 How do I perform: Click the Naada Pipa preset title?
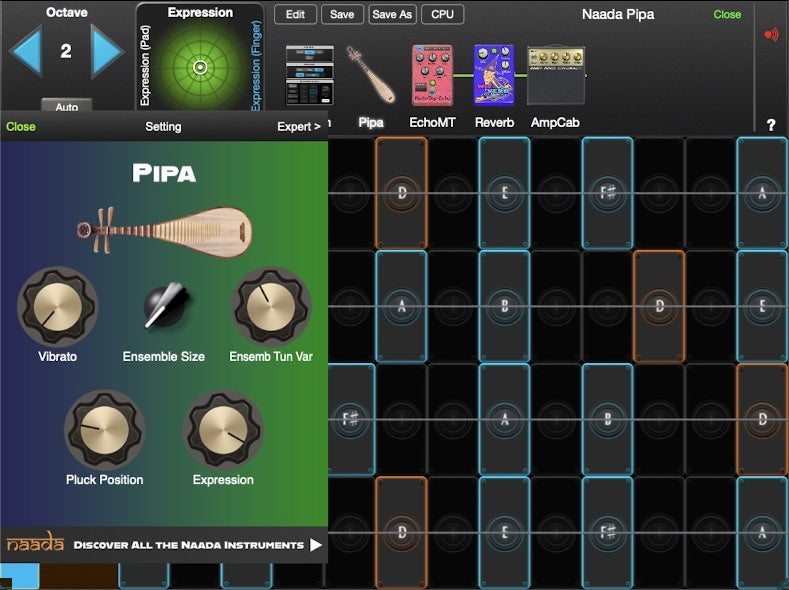[x=618, y=14]
